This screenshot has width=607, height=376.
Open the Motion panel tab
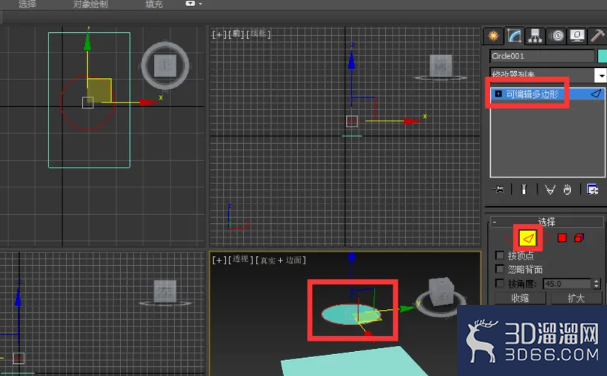click(556, 36)
